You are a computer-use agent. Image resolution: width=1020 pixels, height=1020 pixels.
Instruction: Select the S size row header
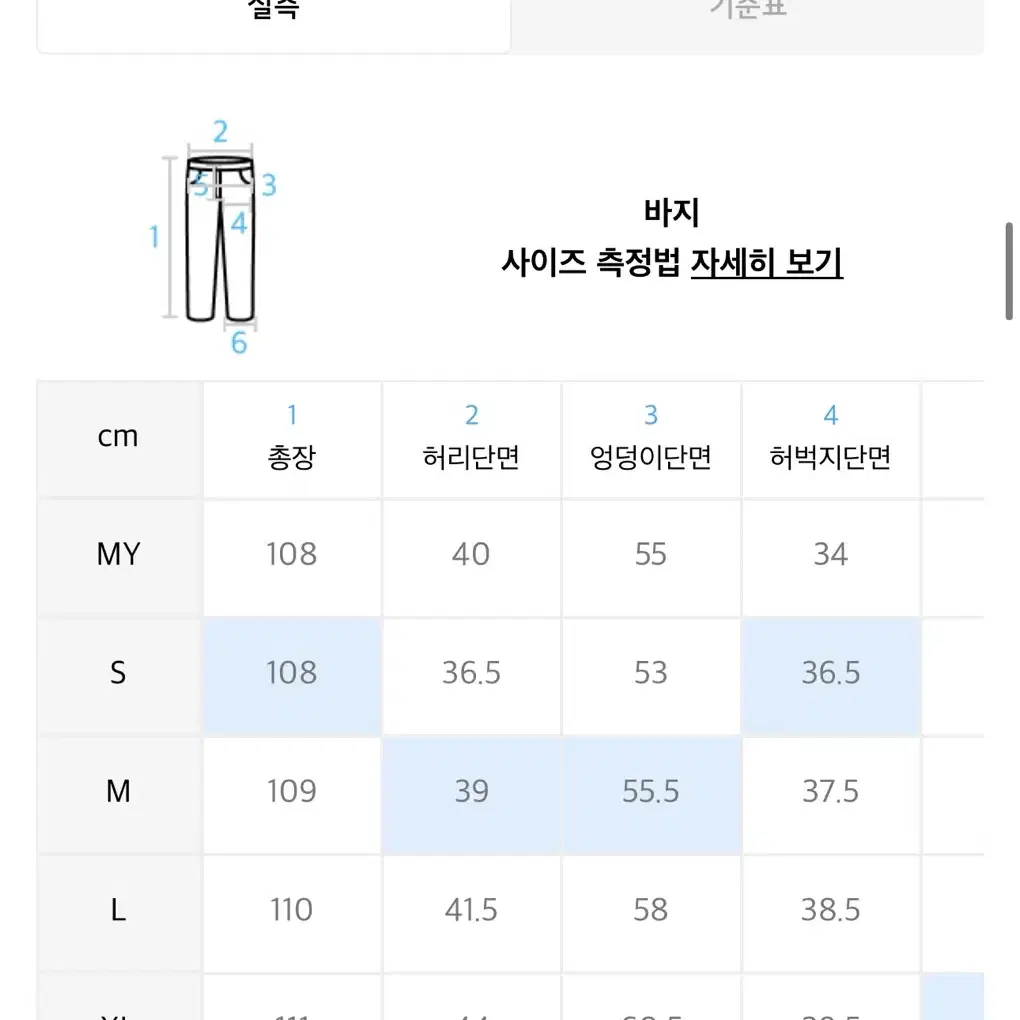click(x=118, y=673)
